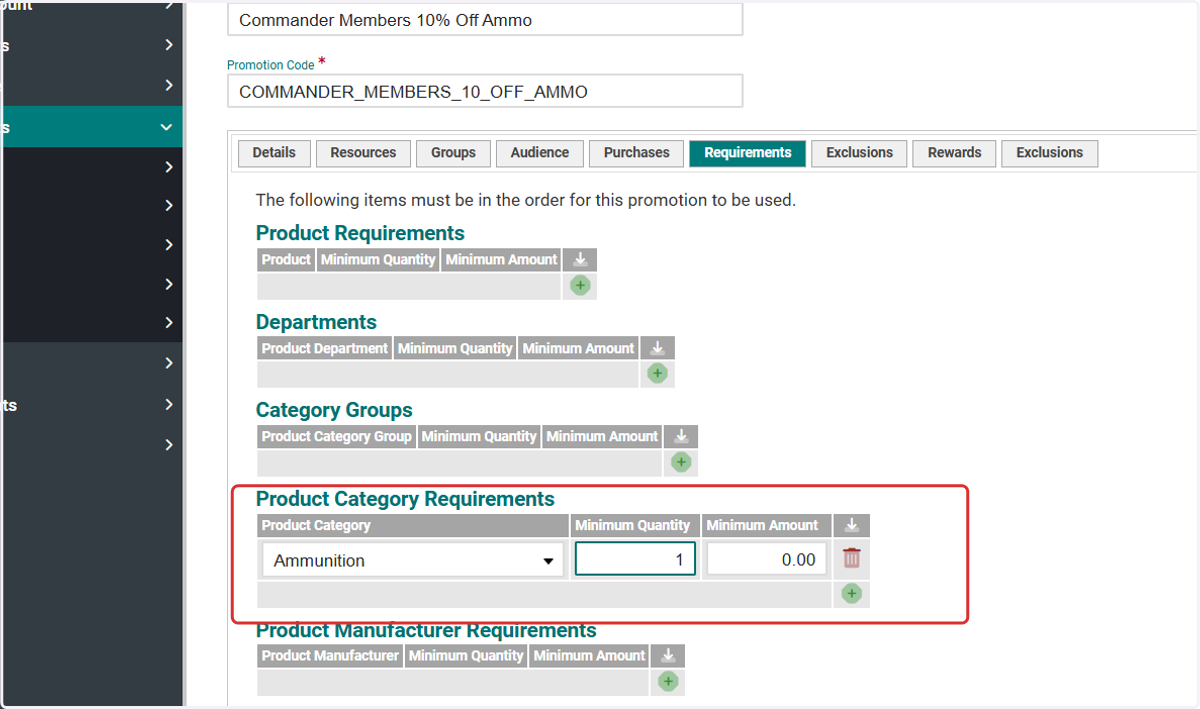Screen dimensions: 1200x709
Task: Open the Rewards tab
Action: tap(954, 153)
